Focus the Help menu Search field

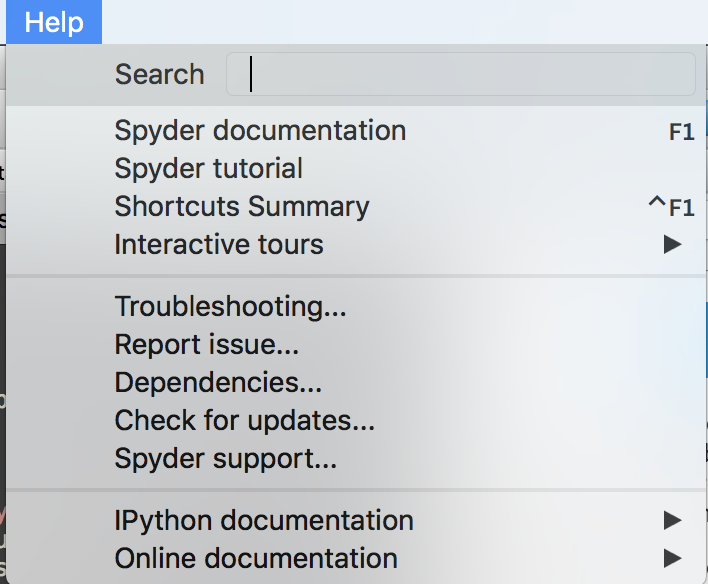[x=460, y=74]
